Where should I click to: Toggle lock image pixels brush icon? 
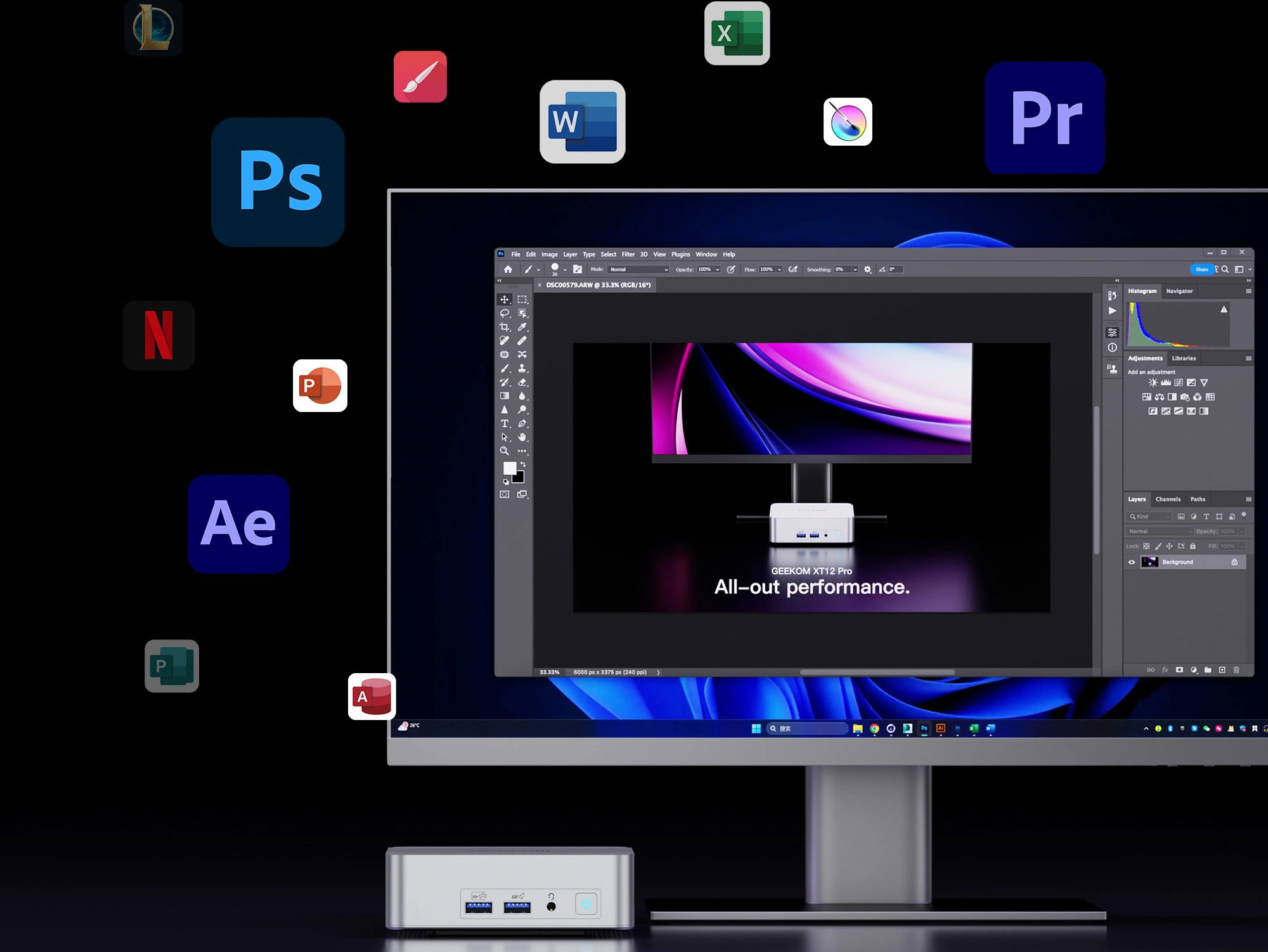pos(1158,546)
